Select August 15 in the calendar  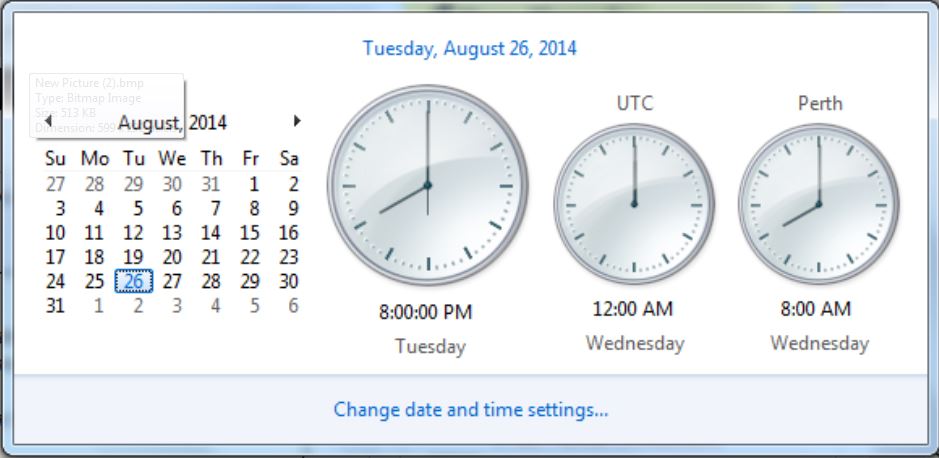[x=250, y=233]
